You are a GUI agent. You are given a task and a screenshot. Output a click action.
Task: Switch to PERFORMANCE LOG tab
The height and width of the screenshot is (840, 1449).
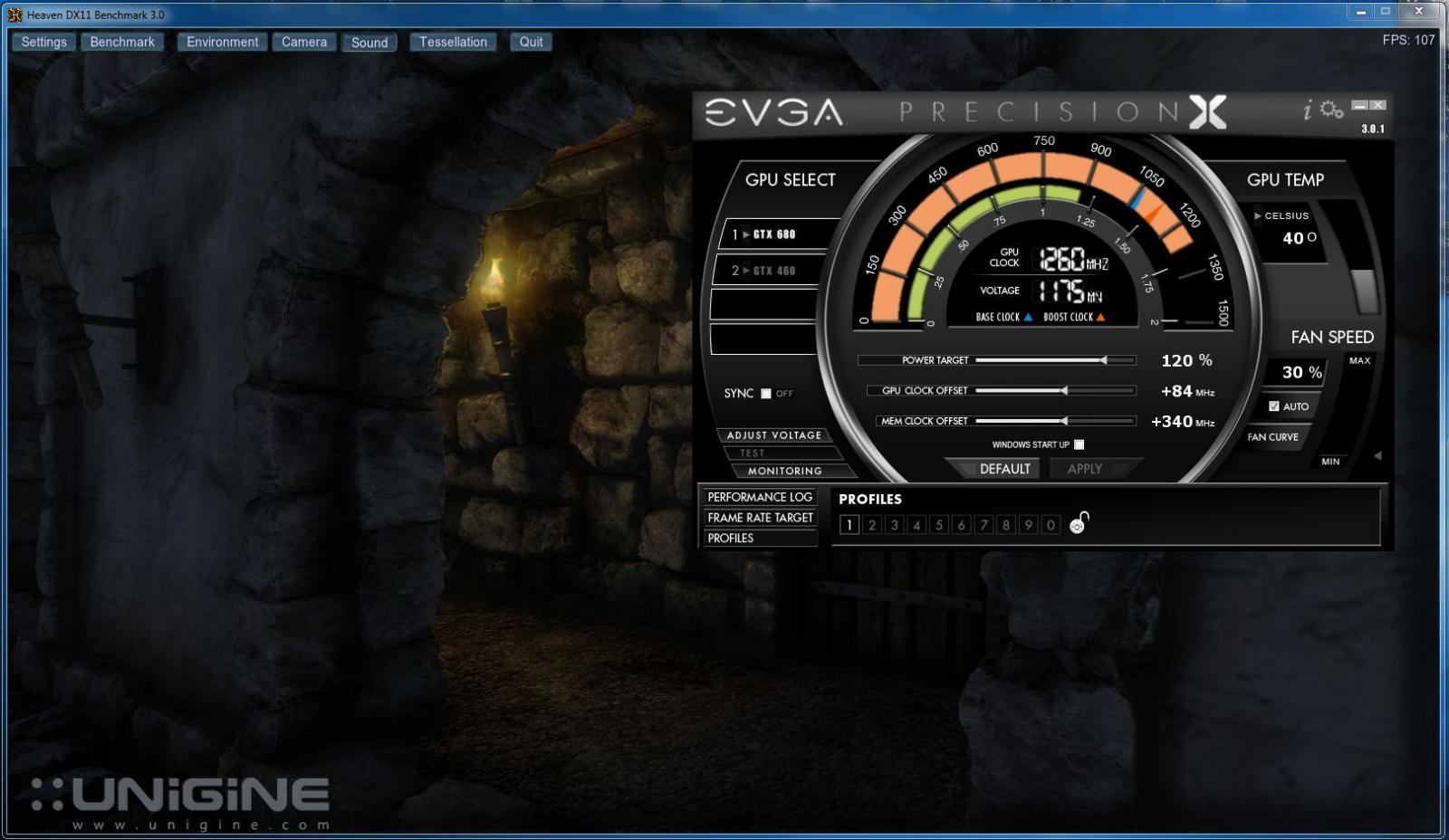point(760,497)
